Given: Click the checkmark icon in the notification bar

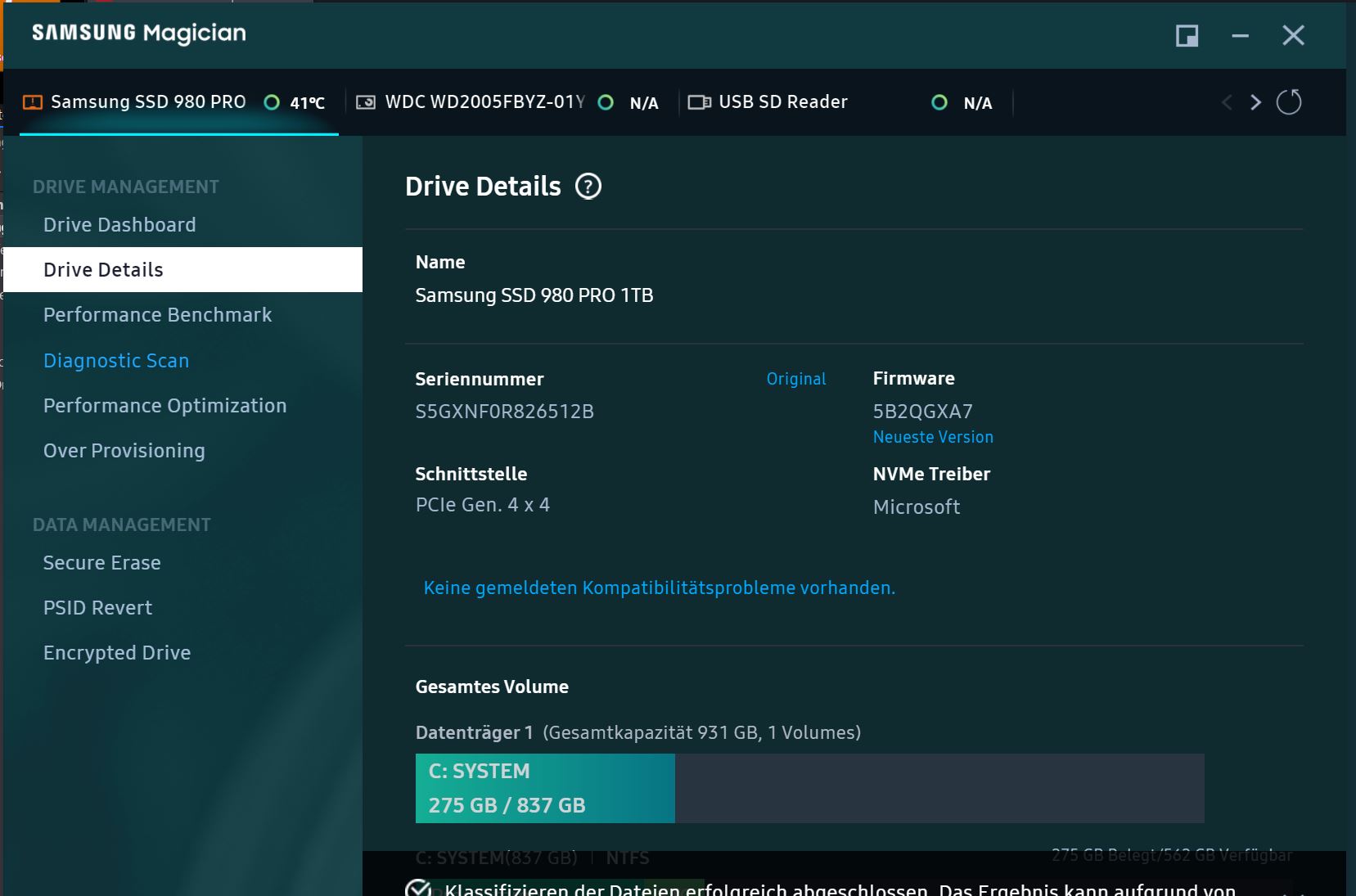Looking at the screenshot, I should [x=419, y=889].
